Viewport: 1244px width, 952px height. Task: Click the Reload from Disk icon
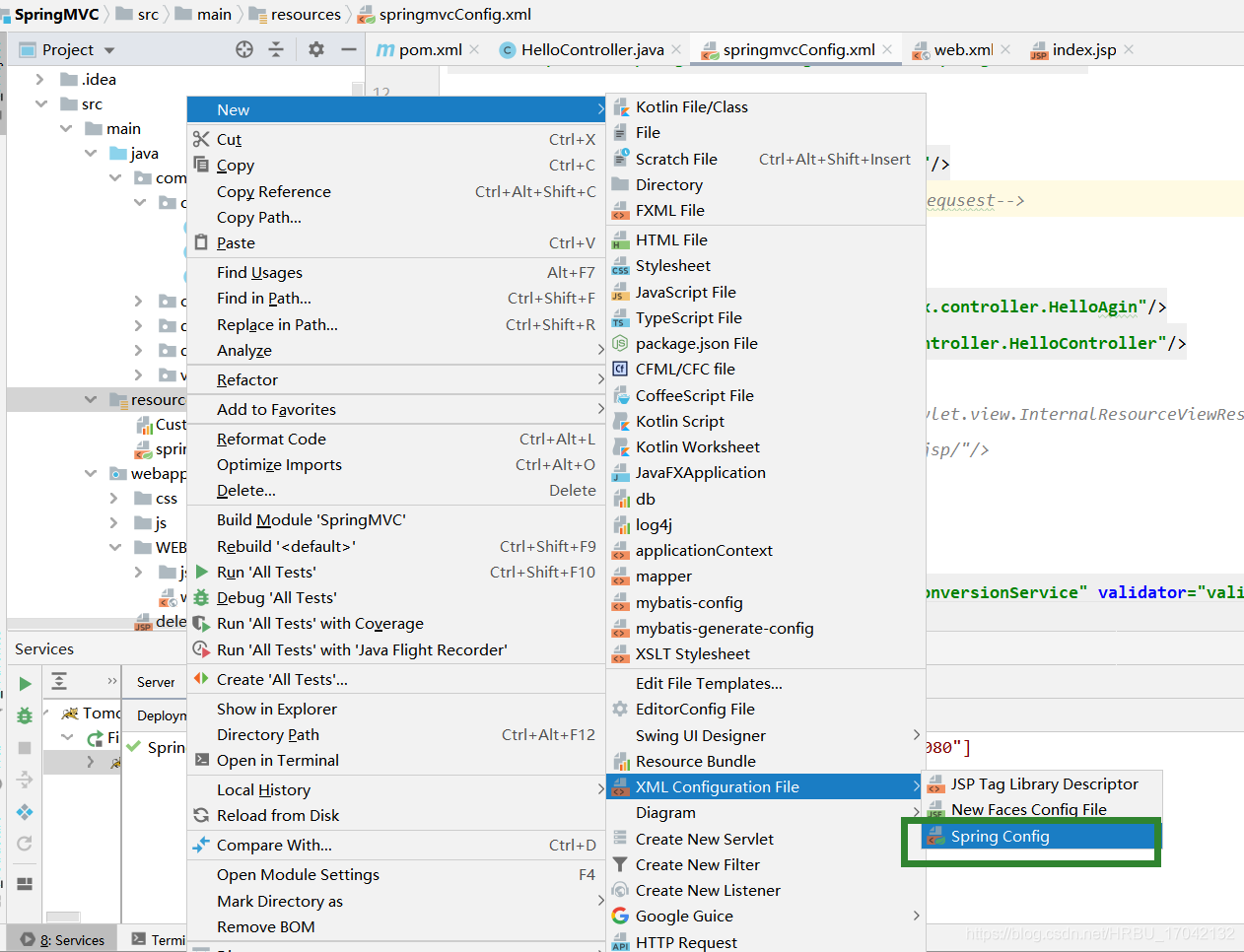[201, 816]
